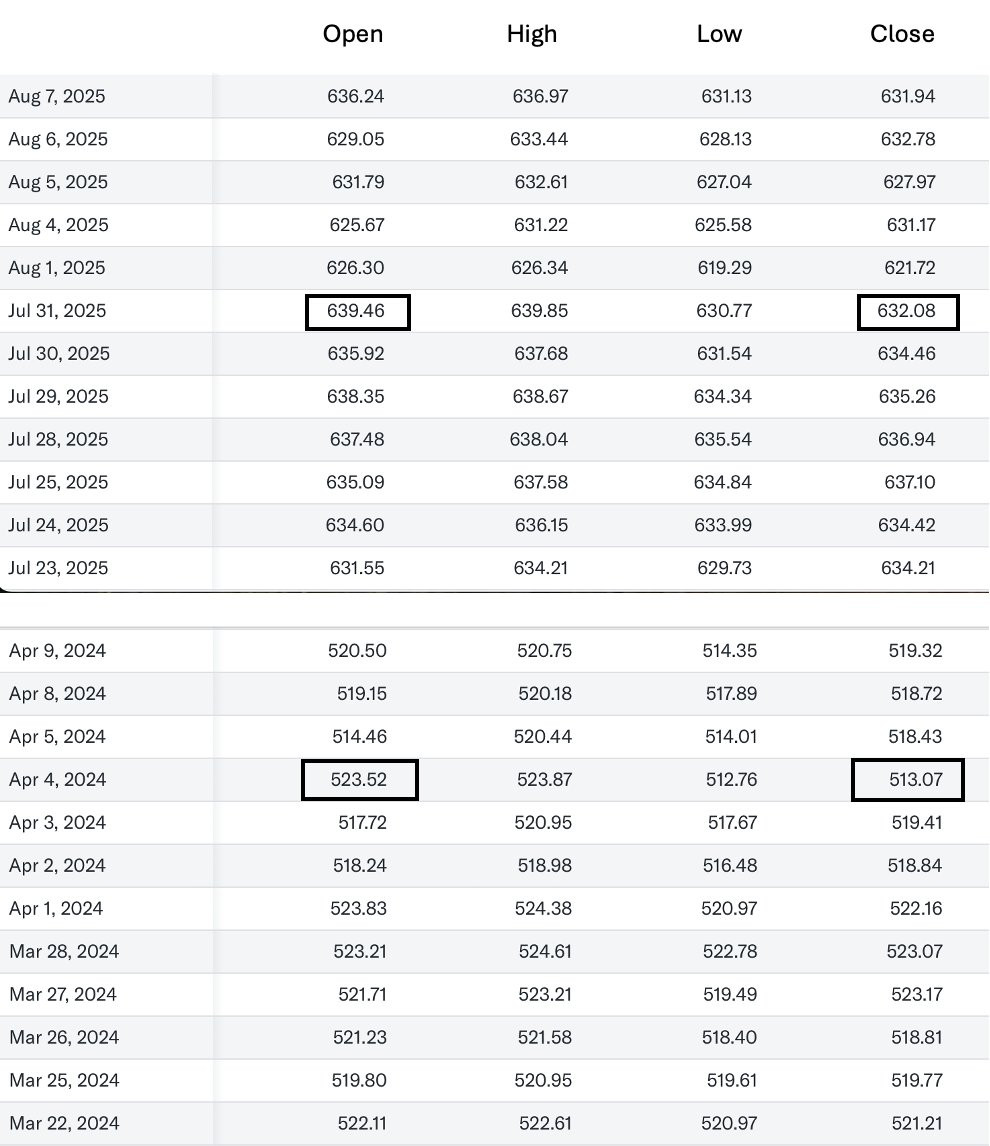Select the Mar 28, 2024 date cell
This screenshot has height=1146, width=990.
(x=64, y=952)
